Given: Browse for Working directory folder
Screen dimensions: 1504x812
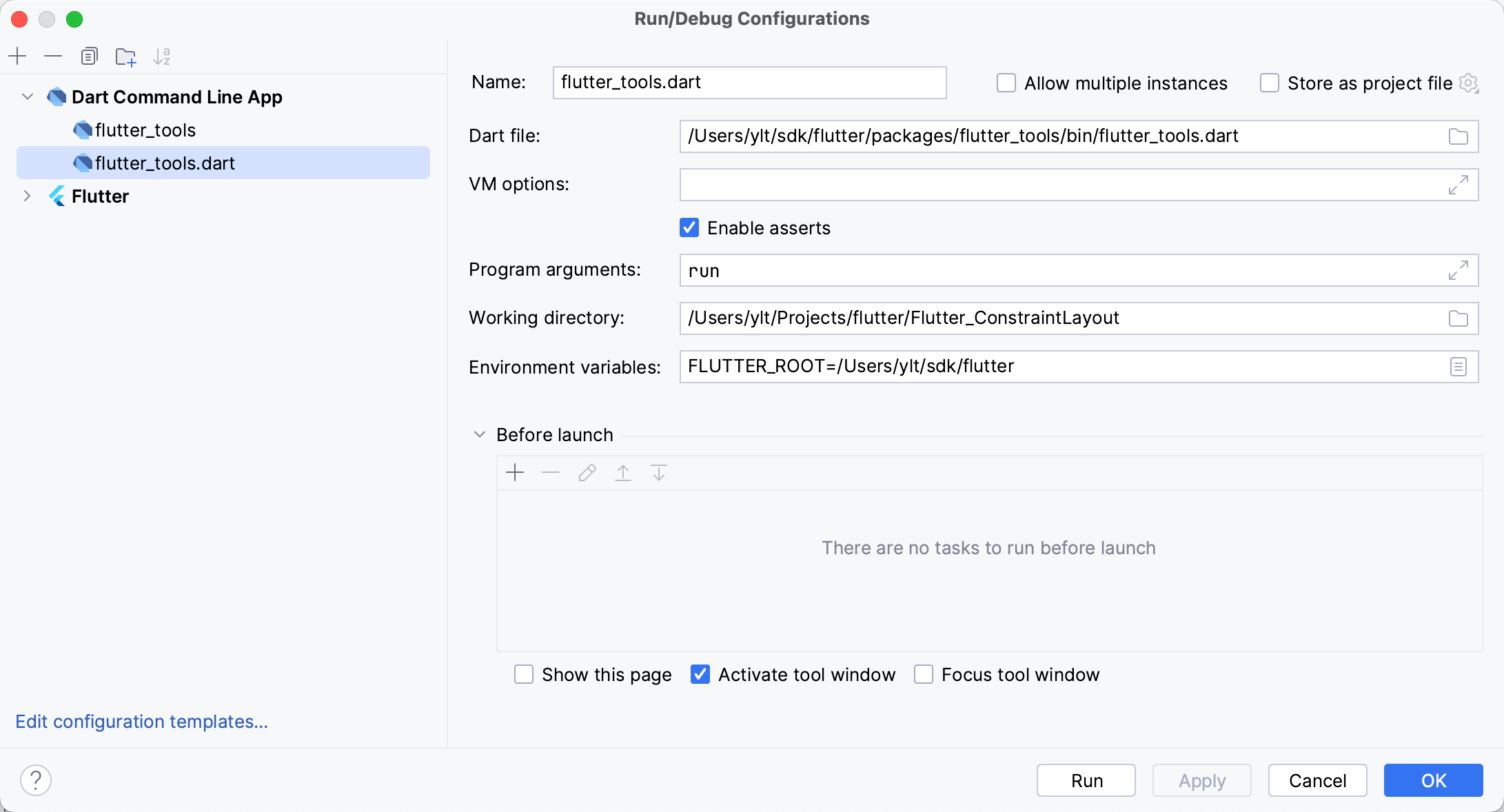Looking at the screenshot, I should click(1458, 318).
